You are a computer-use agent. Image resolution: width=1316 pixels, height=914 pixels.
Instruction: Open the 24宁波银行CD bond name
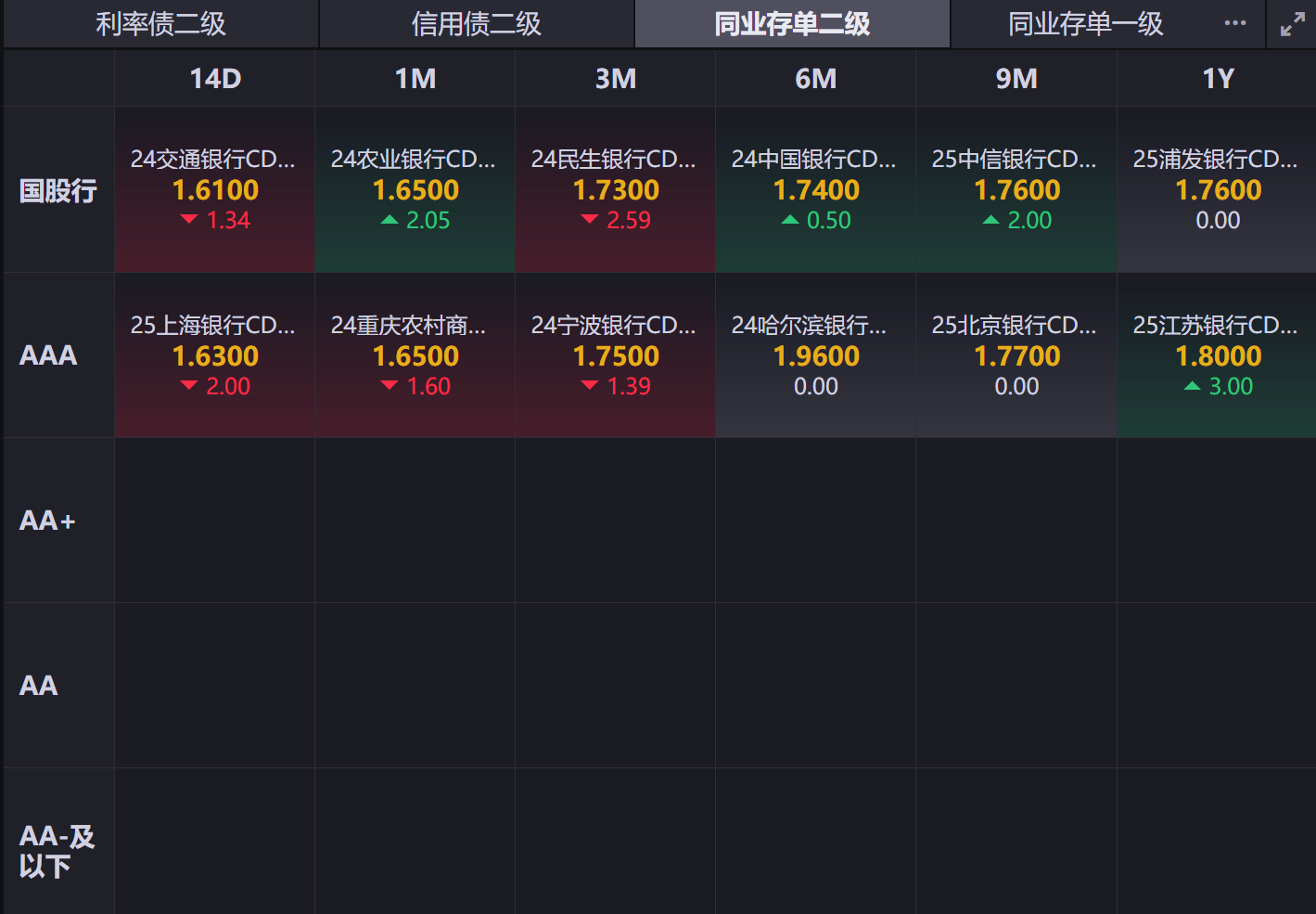click(614, 326)
